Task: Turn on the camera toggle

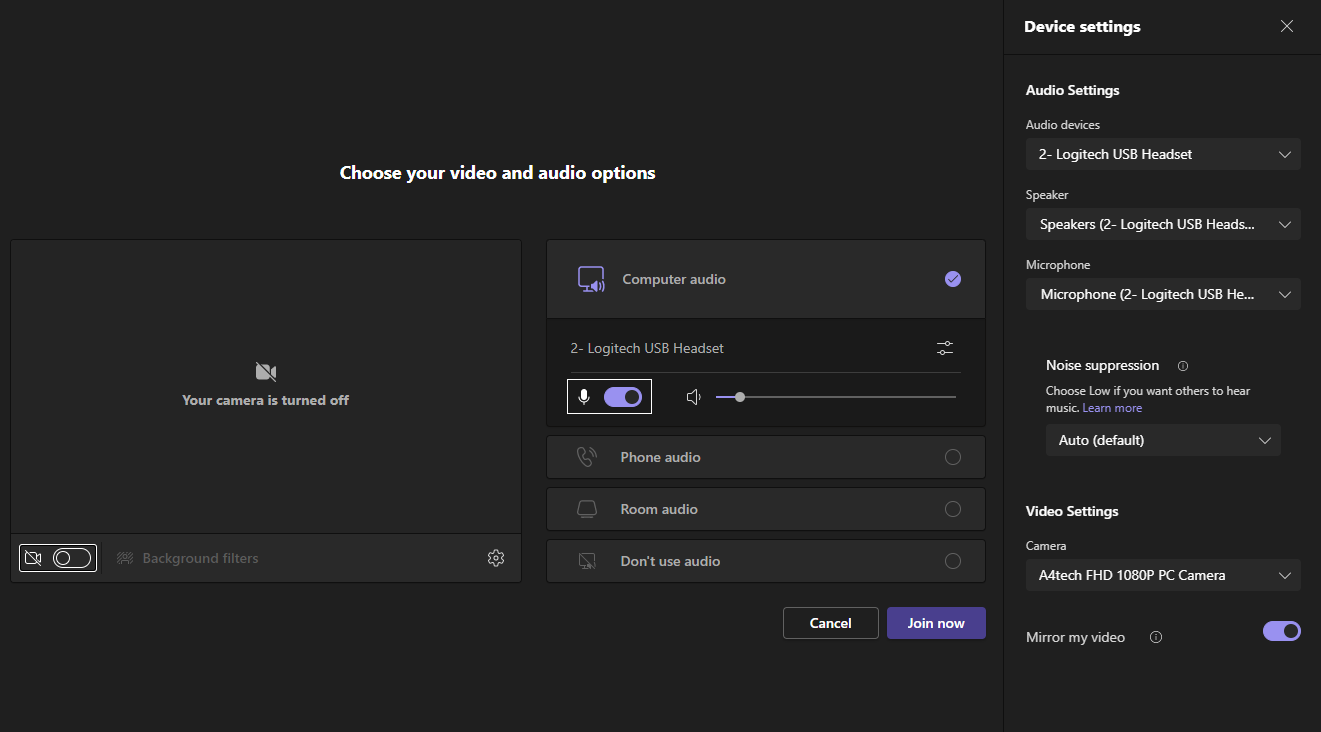Action: click(x=72, y=558)
